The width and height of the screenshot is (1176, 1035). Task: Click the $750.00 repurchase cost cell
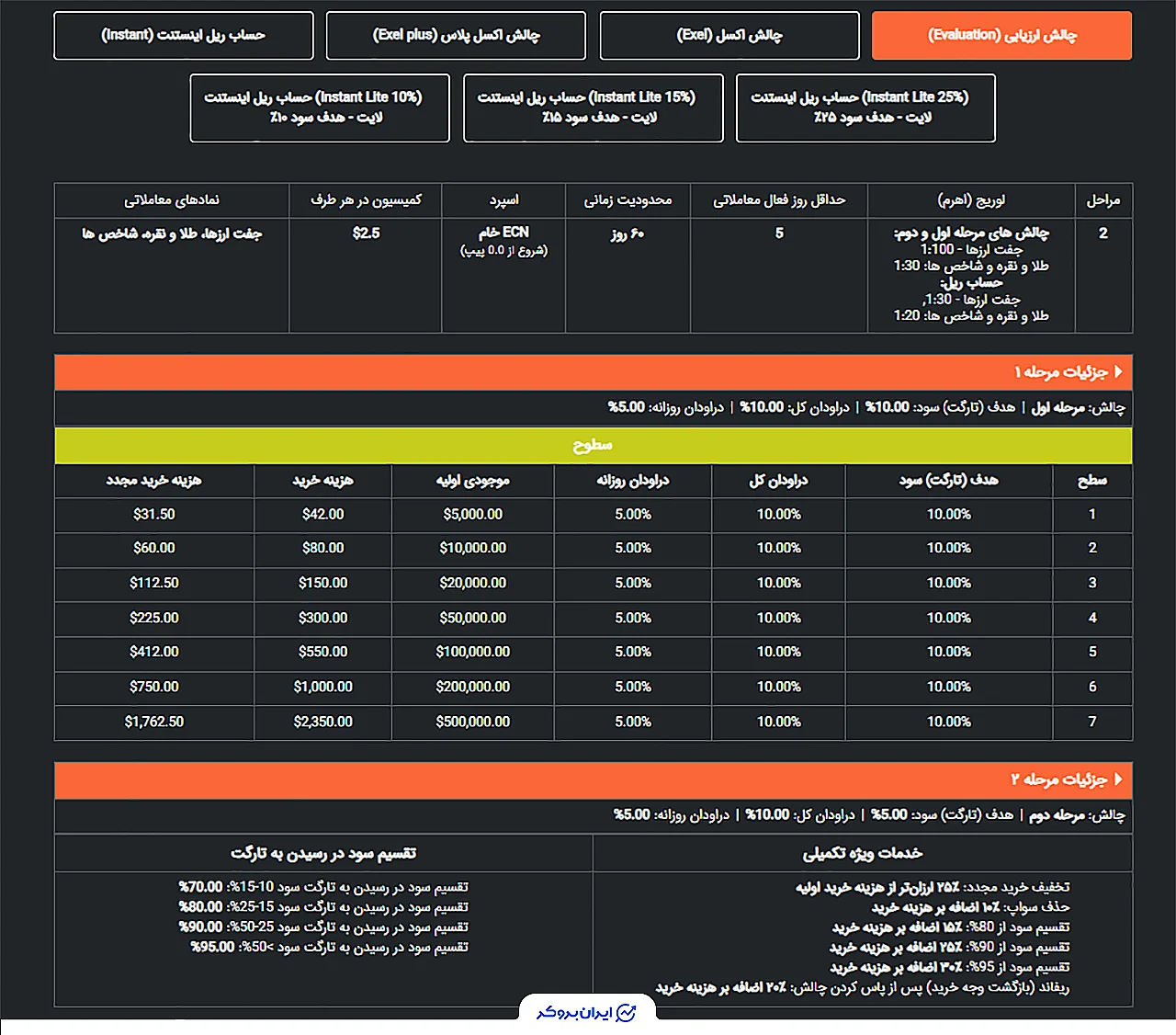point(154,688)
